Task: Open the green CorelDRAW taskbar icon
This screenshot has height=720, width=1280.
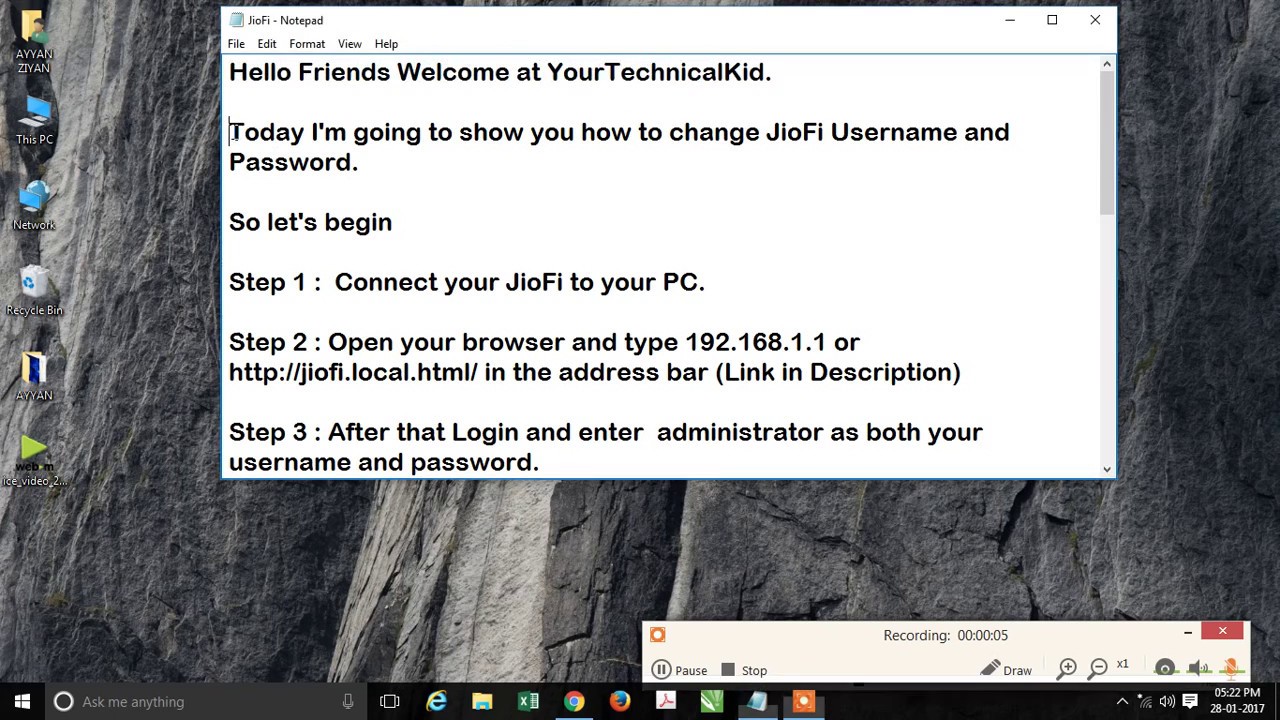Action: (x=712, y=702)
